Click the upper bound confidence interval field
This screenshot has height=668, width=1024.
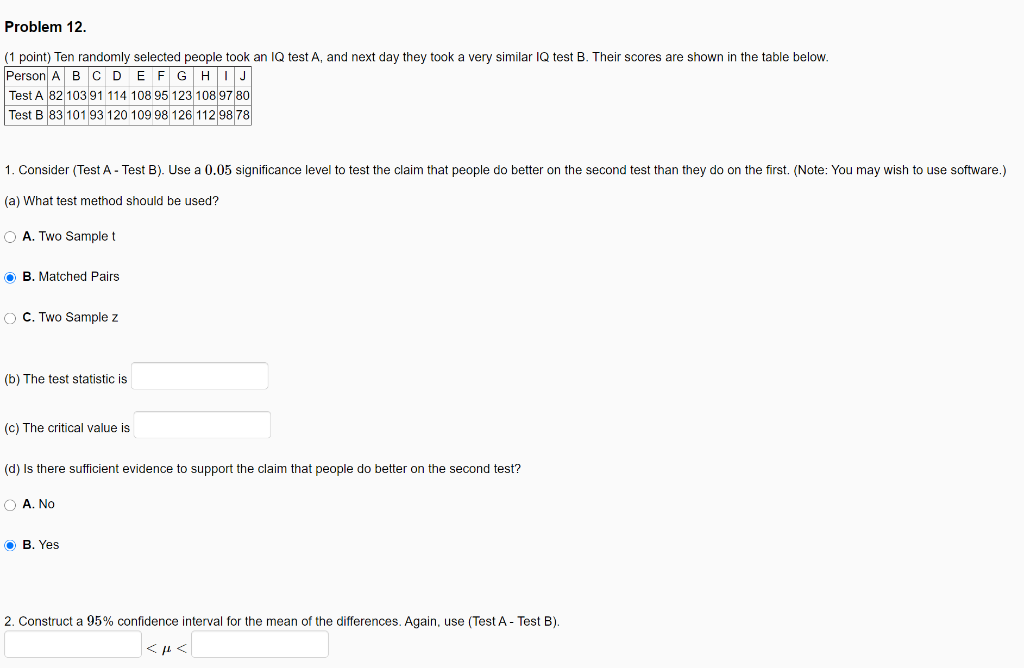[x=259, y=643]
